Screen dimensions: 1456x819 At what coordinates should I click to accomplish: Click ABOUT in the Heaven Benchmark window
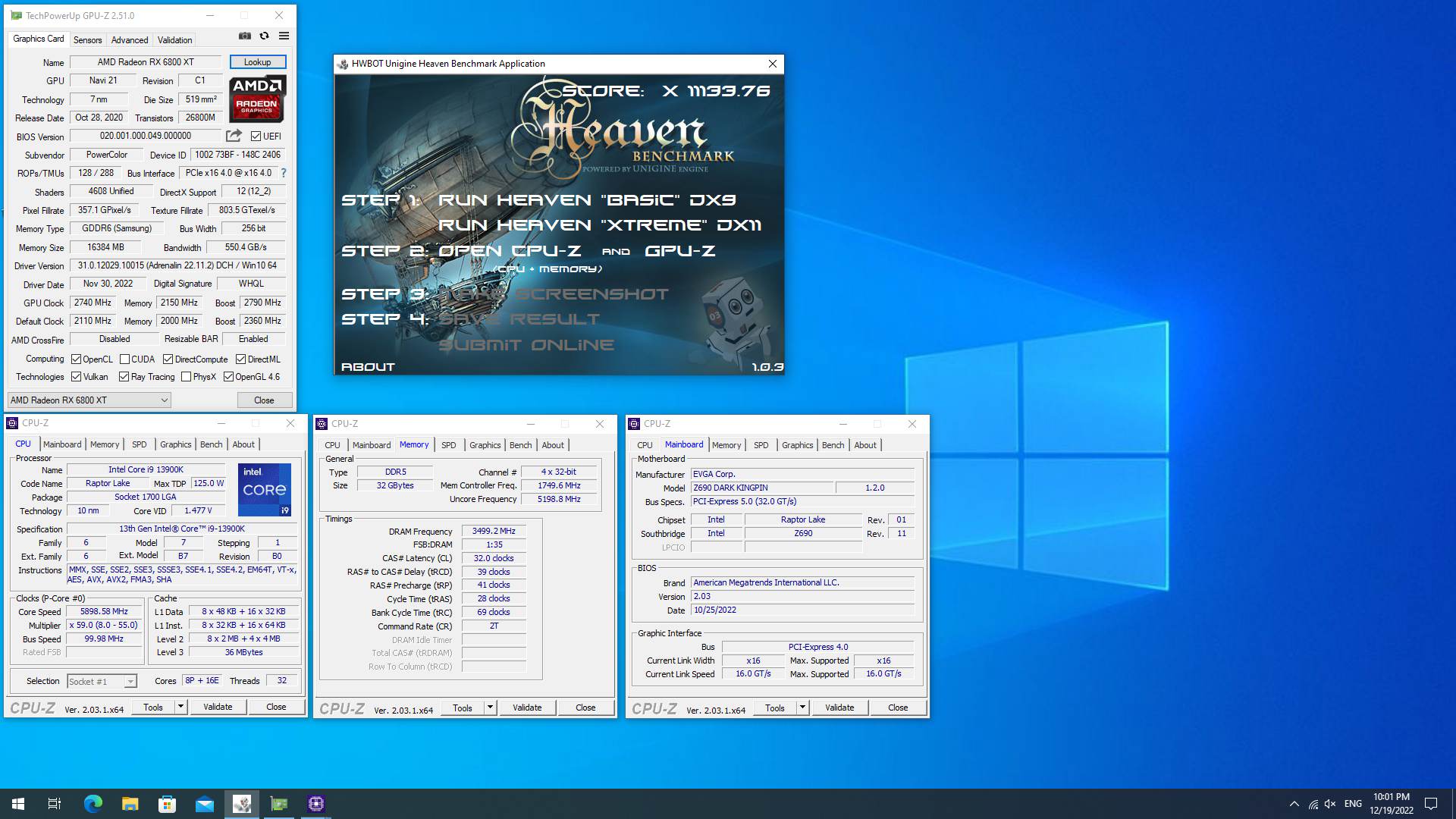[x=368, y=366]
